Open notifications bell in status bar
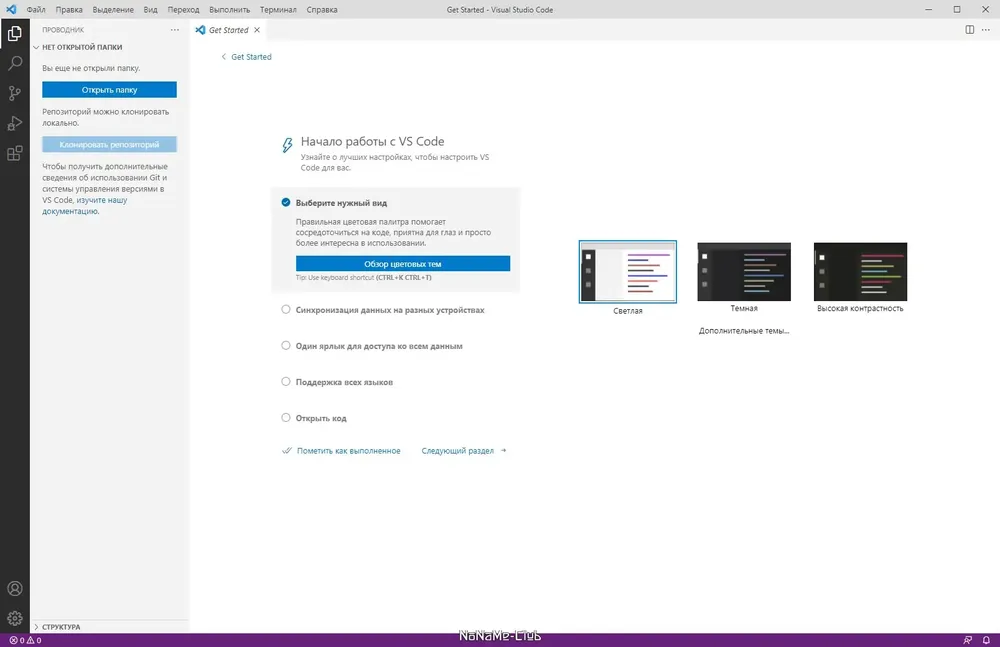Viewport: 1000px width, 647px height. click(x=986, y=640)
